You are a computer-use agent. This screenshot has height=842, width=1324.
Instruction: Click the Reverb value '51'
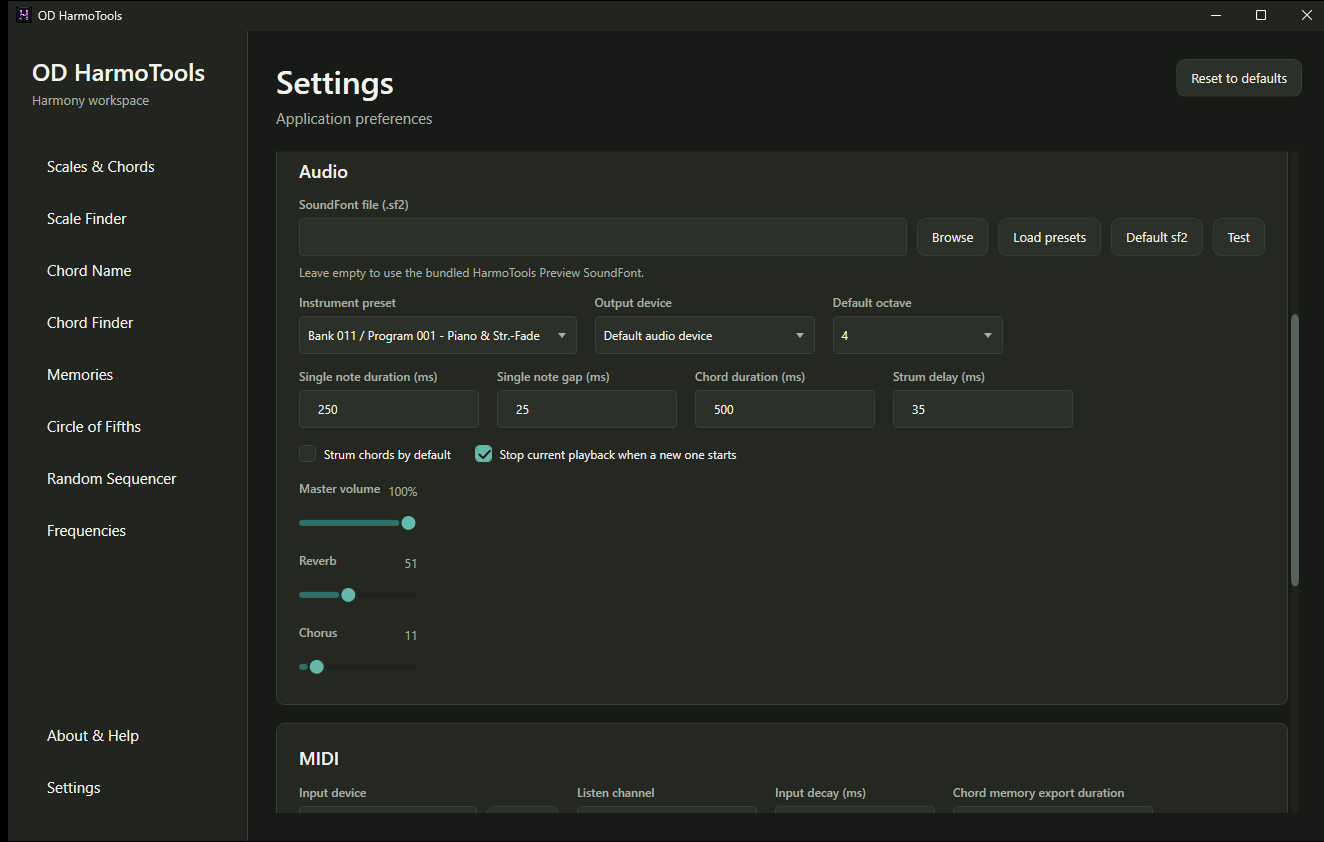coord(411,564)
